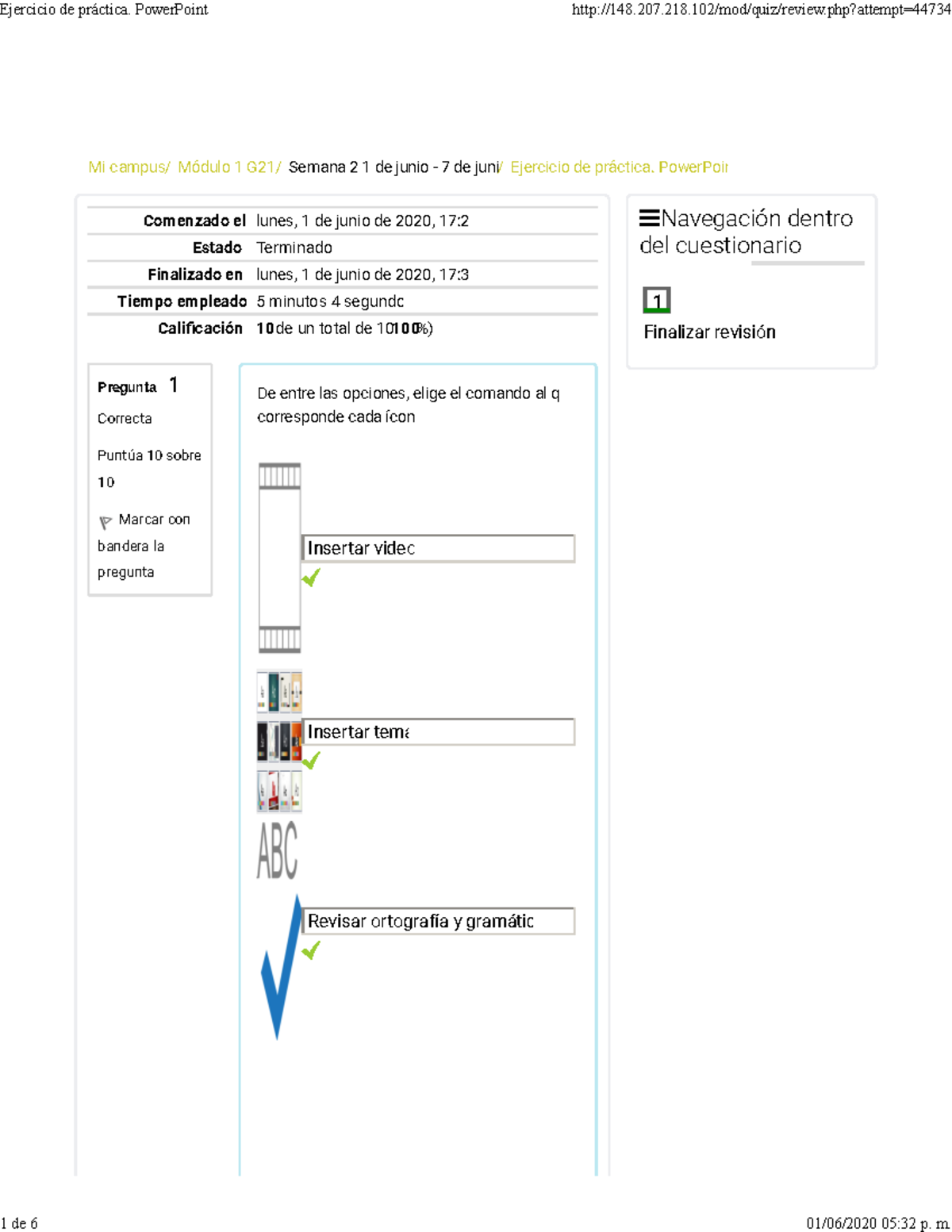Image resolution: width=952 pixels, height=1232 pixels.
Task: Go to the Mi campus breadcrumb
Action: [127, 167]
